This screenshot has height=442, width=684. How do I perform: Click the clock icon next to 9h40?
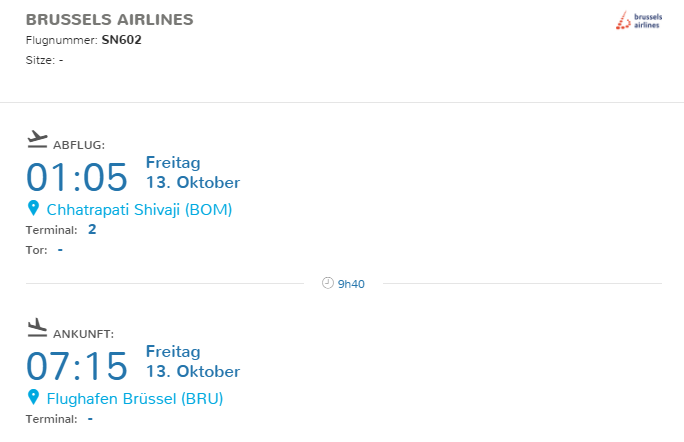(x=327, y=283)
